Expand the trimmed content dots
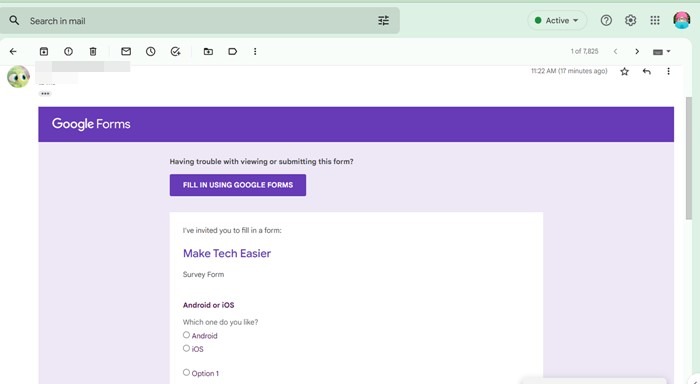Viewport: 700px width, 384px height. 45,94
